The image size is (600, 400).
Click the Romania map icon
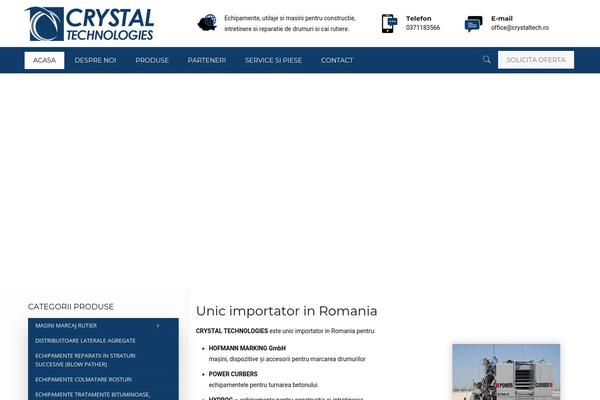point(207,23)
